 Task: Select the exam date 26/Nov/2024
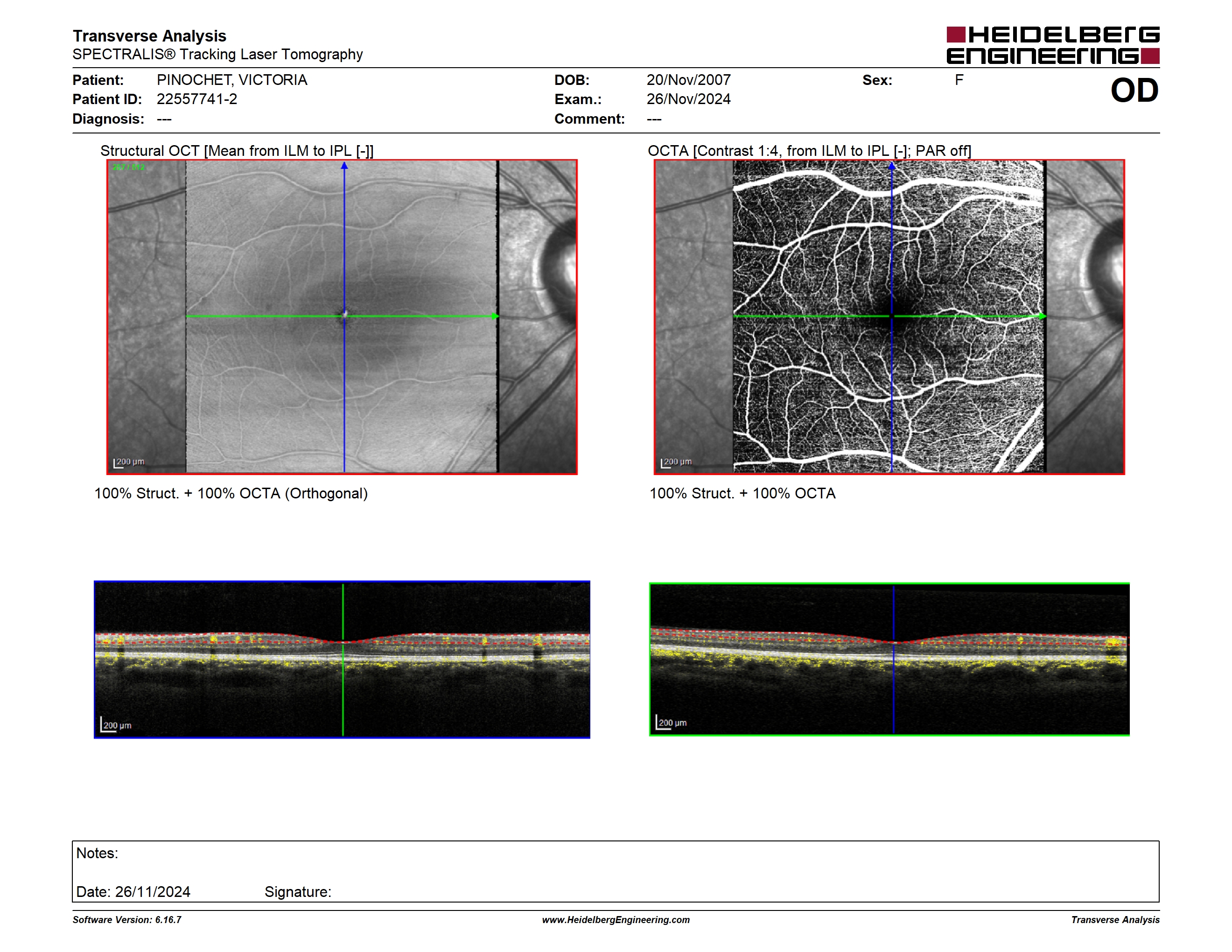click(688, 99)
